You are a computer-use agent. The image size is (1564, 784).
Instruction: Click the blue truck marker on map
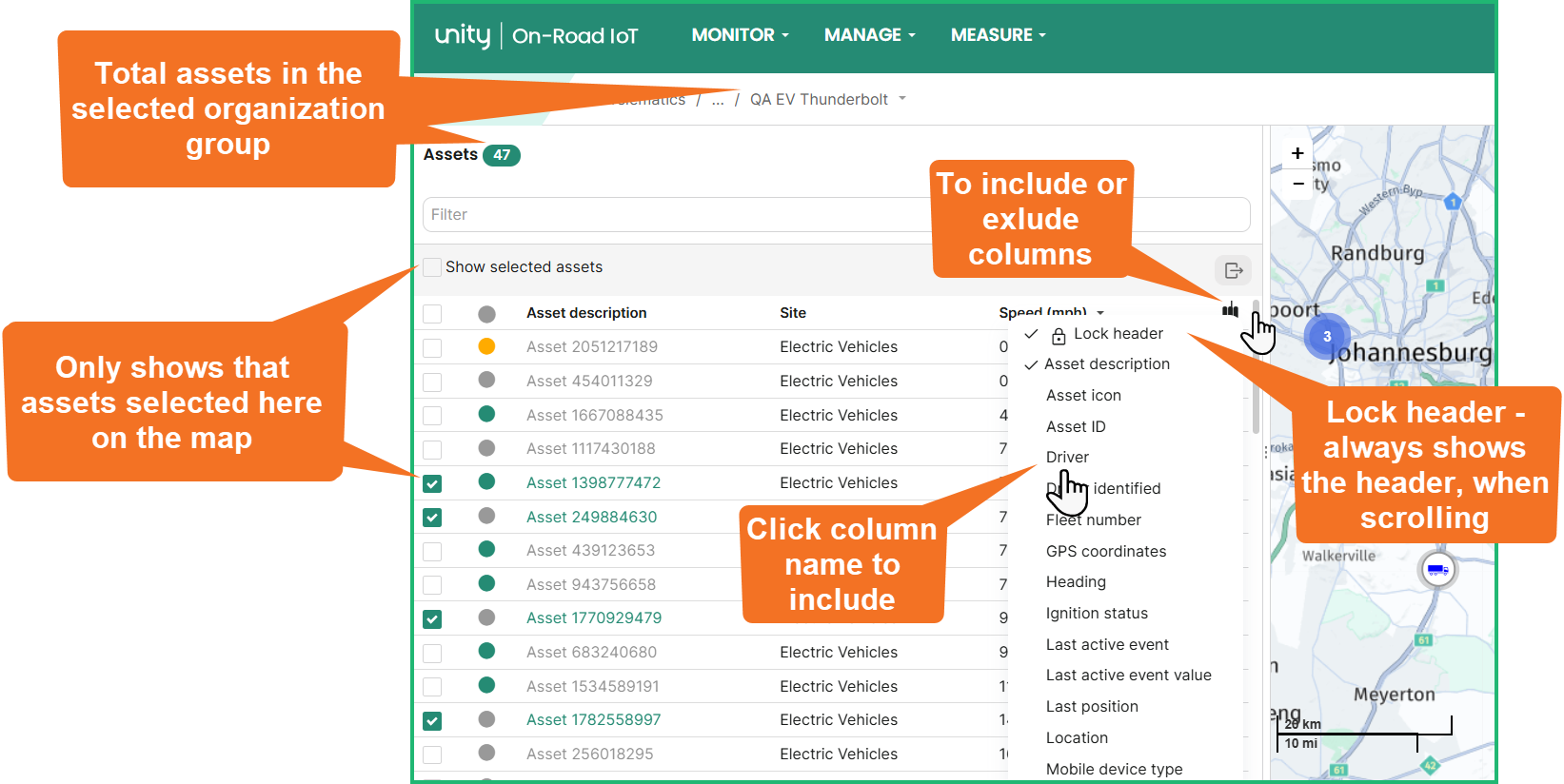1436,570
